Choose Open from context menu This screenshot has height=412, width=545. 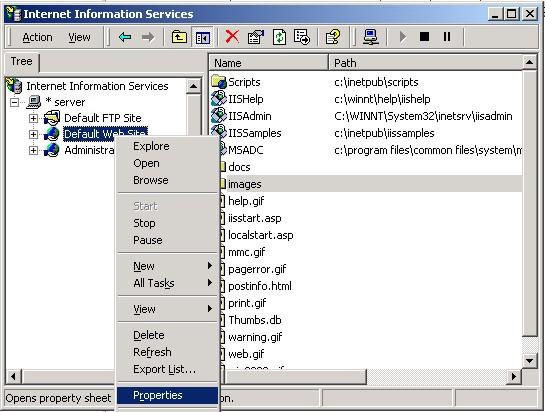coord(168,163)
